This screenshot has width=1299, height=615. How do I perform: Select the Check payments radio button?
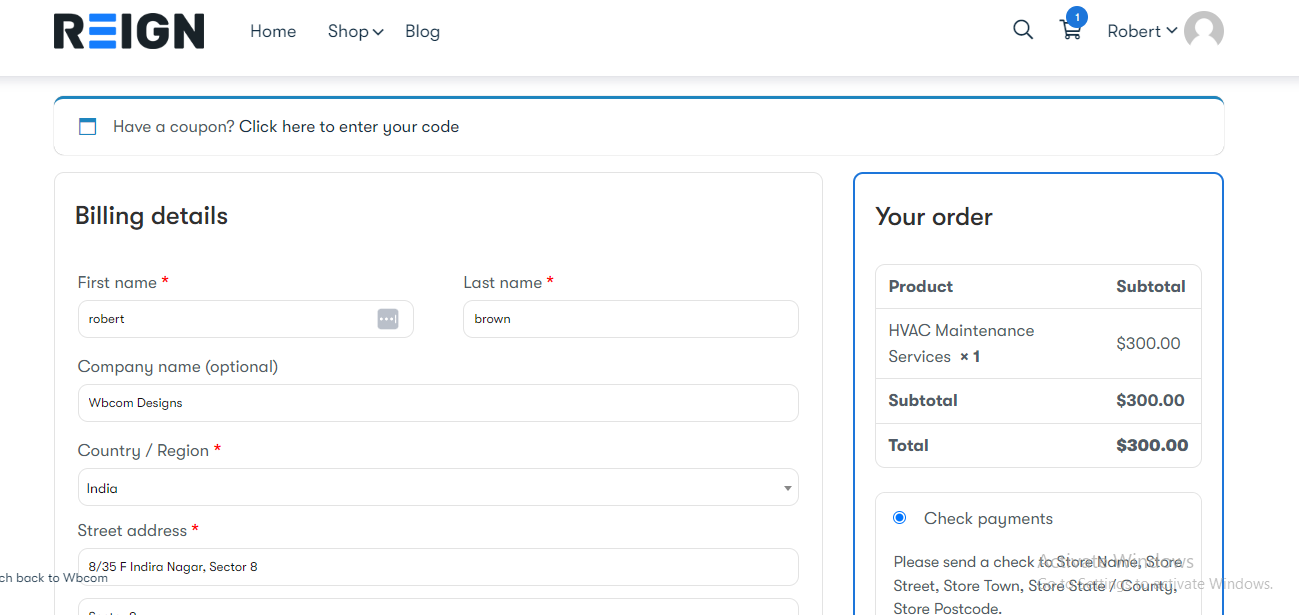[899, 518]
